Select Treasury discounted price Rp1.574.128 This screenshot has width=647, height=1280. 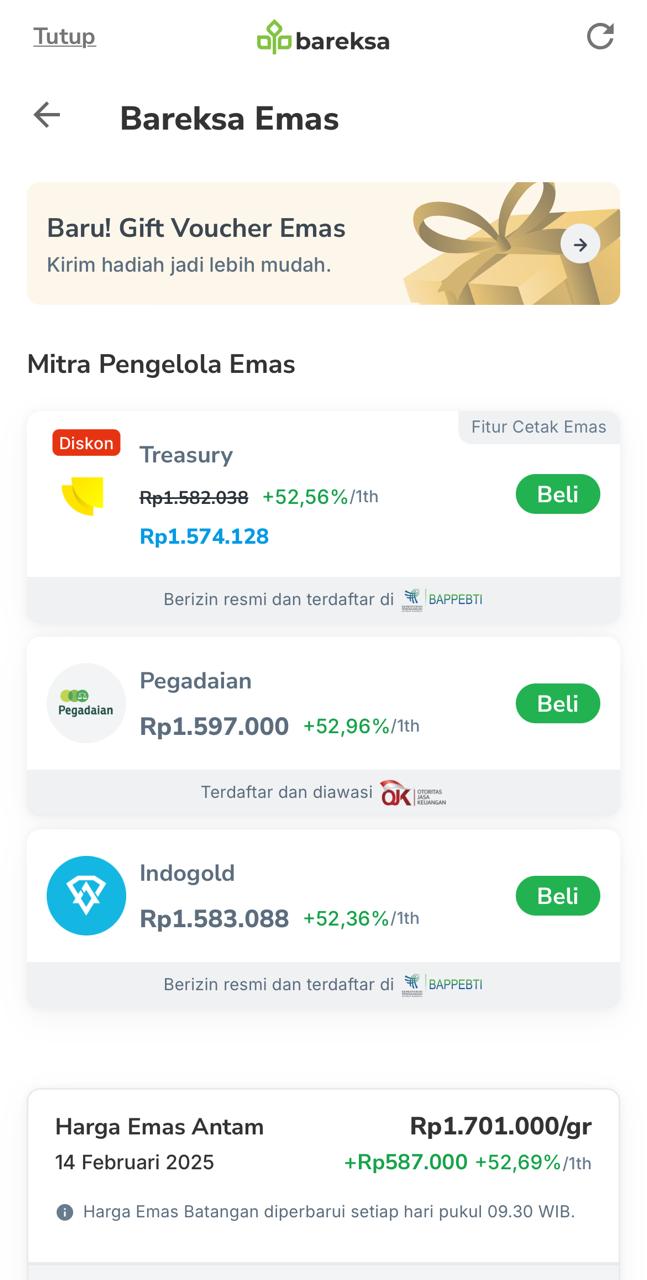(x=204, y=537)
